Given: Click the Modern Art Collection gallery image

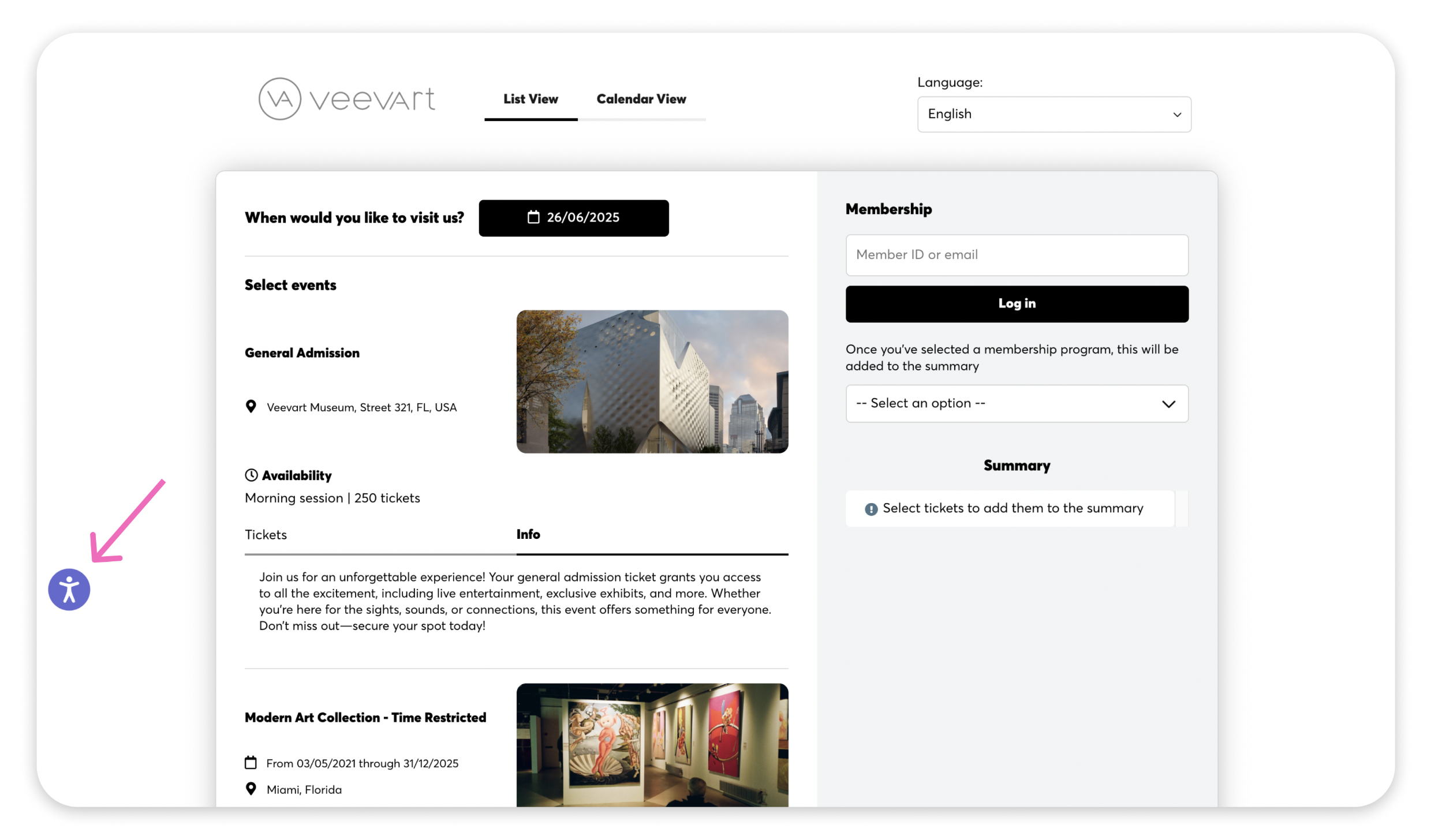Looking at the screenshot, I should point(652,744).
